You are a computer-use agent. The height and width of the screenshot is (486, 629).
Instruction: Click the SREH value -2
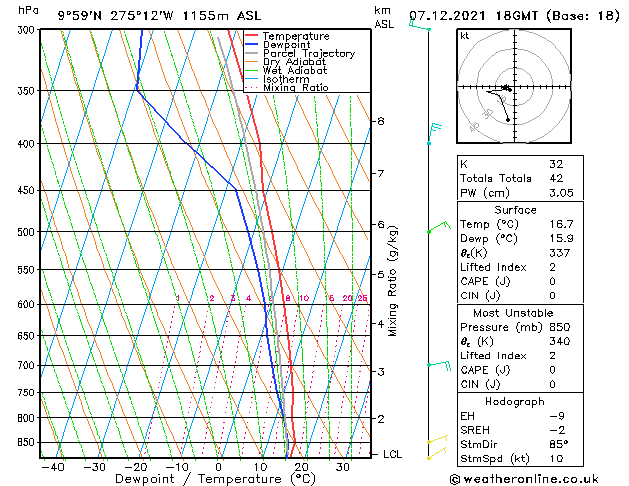click(557, 430)
